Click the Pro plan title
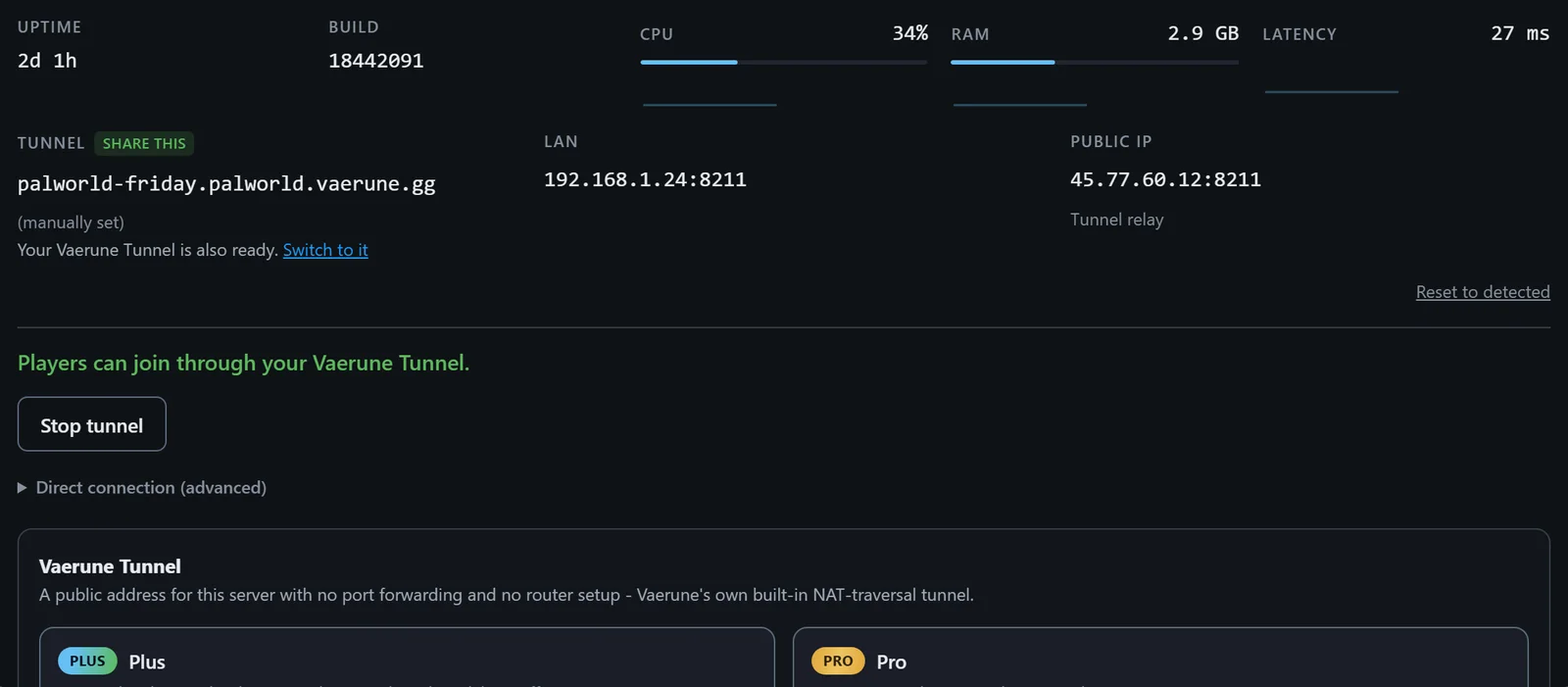The image size is (1568, 687). (892, 662)
